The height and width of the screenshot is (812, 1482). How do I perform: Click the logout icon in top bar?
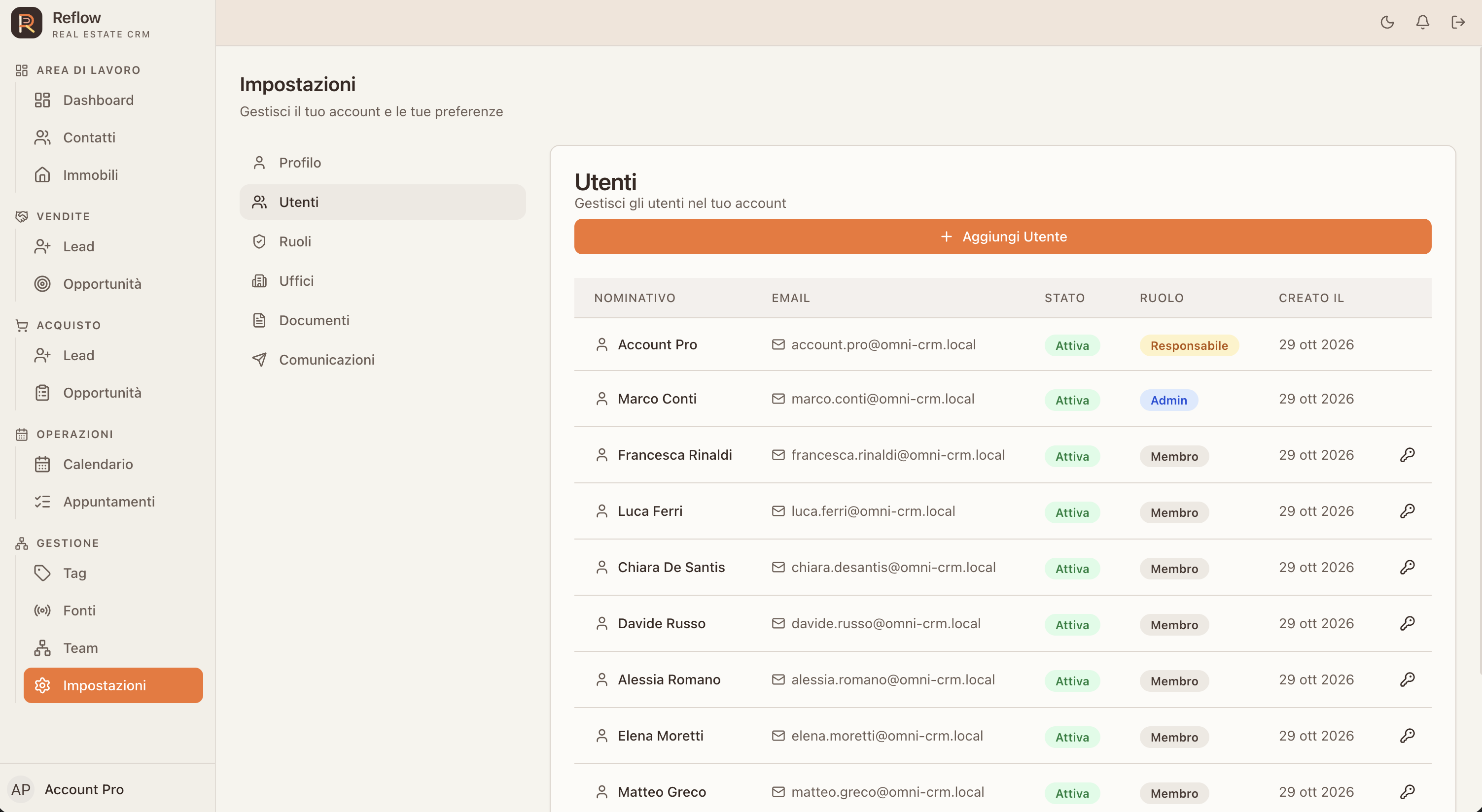(1458, 23)
